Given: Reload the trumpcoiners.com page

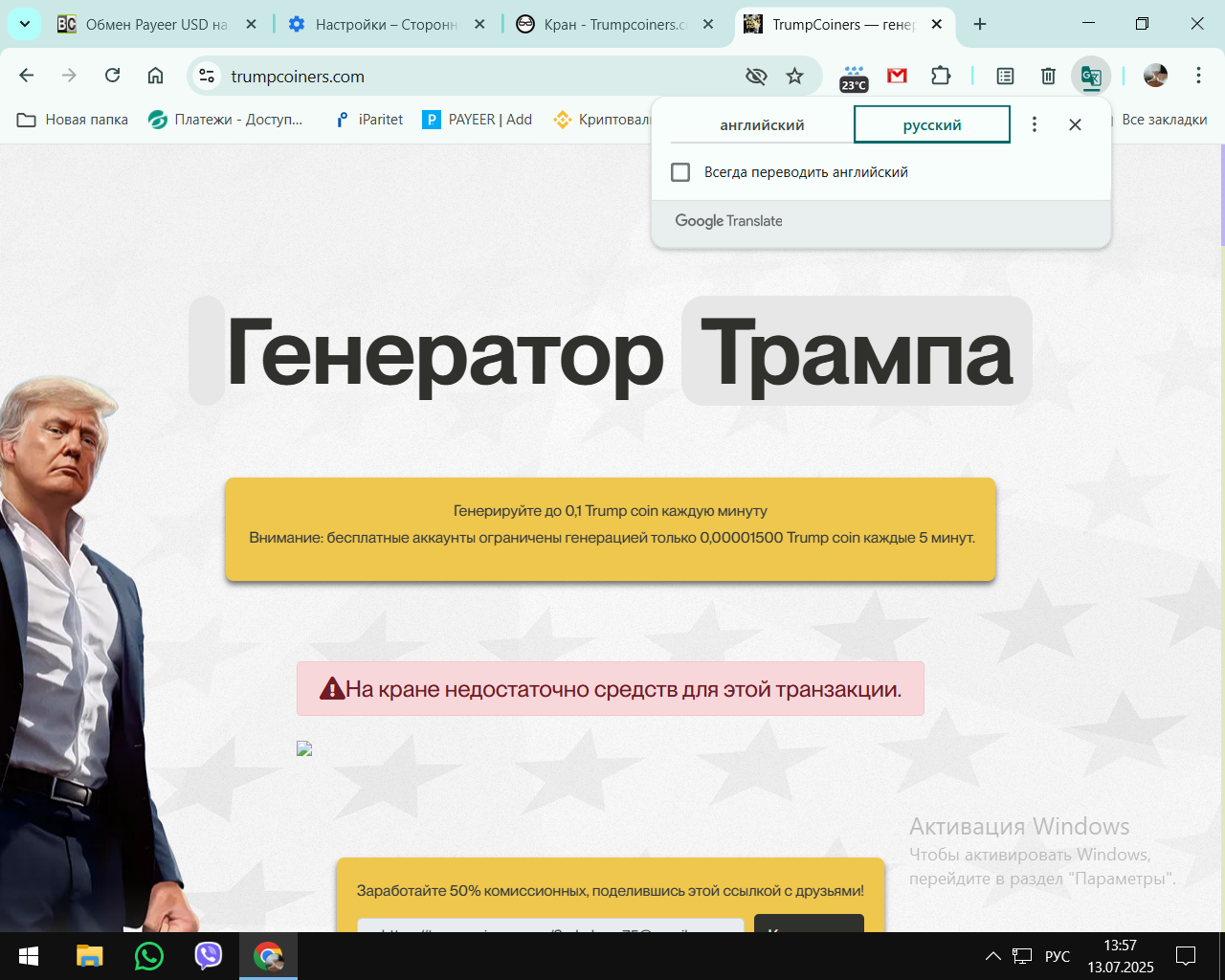Looking at the screenshot, I should tap(112, 76).
